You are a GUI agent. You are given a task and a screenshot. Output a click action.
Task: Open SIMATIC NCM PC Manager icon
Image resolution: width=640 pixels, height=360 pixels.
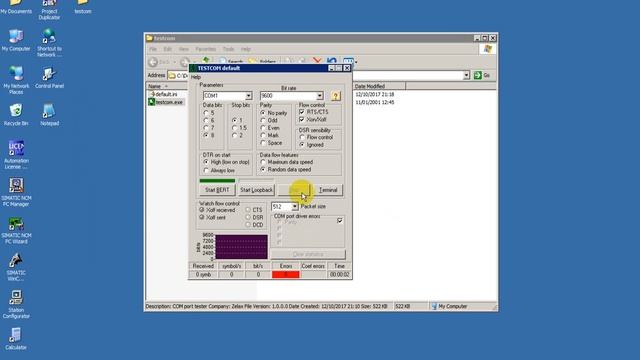click(x=16, y=192)
